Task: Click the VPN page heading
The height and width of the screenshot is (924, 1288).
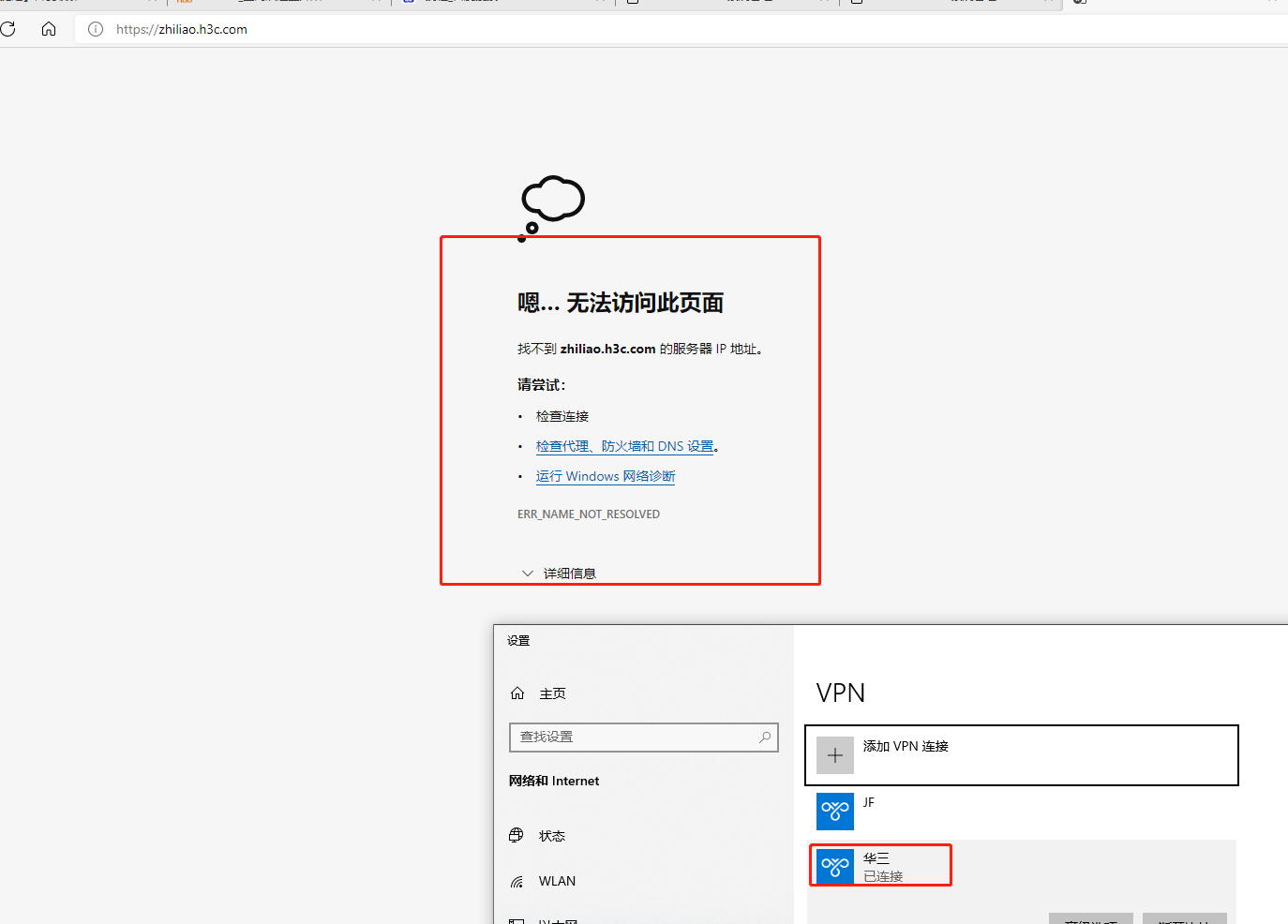Action: [x=841, y=693]
